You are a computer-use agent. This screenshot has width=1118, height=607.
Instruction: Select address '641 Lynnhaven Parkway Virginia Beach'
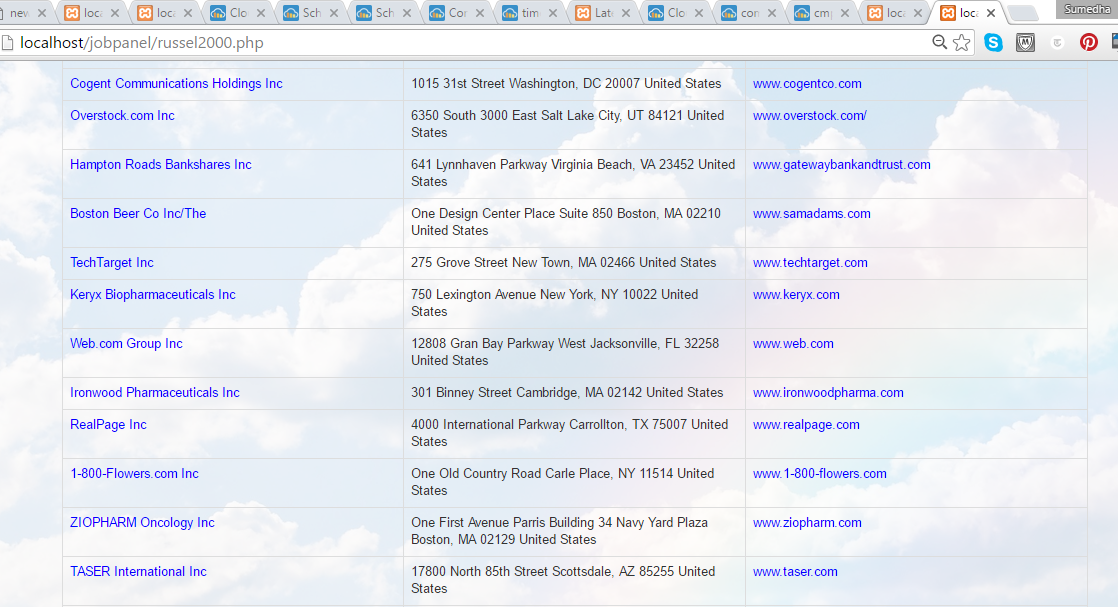tap(522, 165)
